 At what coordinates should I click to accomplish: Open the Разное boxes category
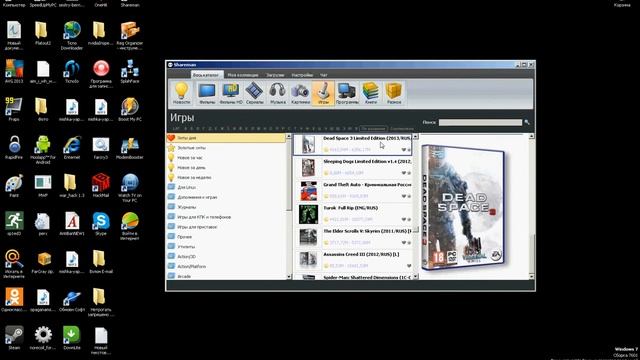[394, 93]
